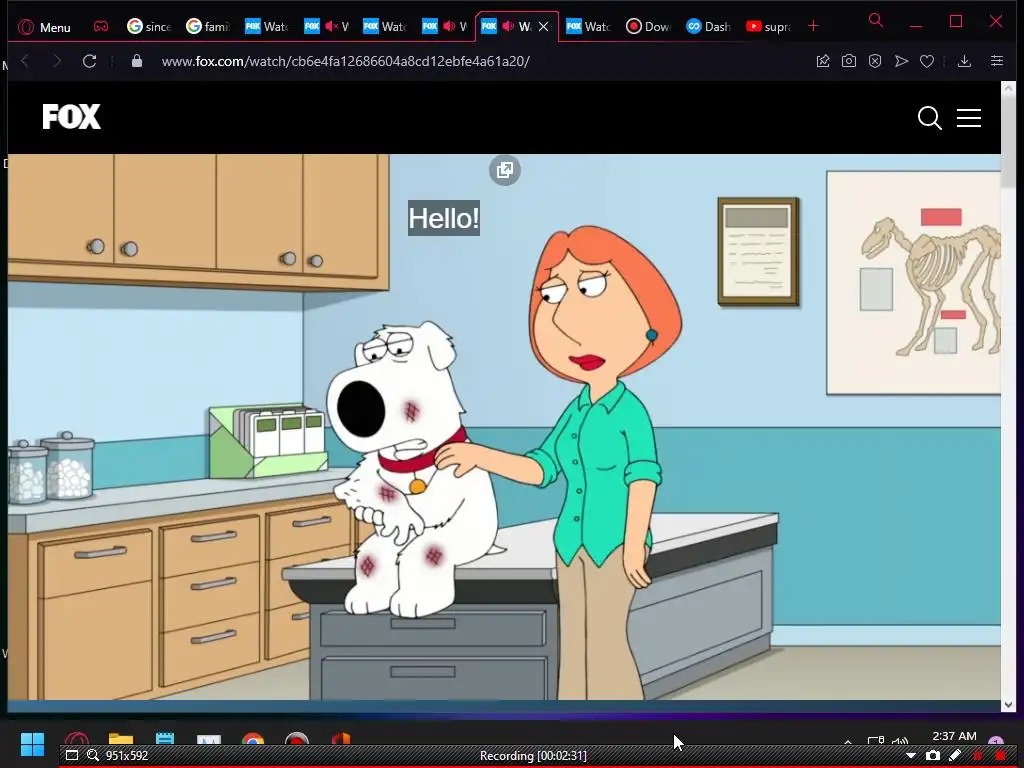Go back to the previous page

click(x=25, y=61)
